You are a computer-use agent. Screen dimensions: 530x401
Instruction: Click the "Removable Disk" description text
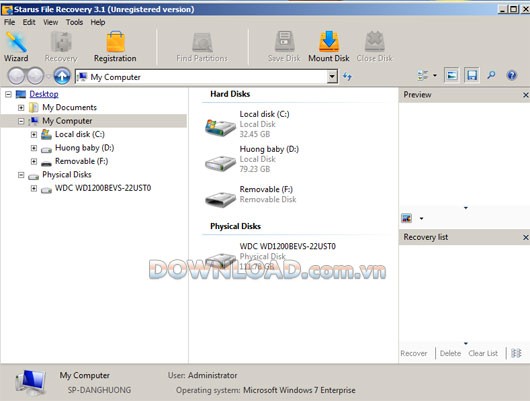pyautogui.click(x=268, y=199)
